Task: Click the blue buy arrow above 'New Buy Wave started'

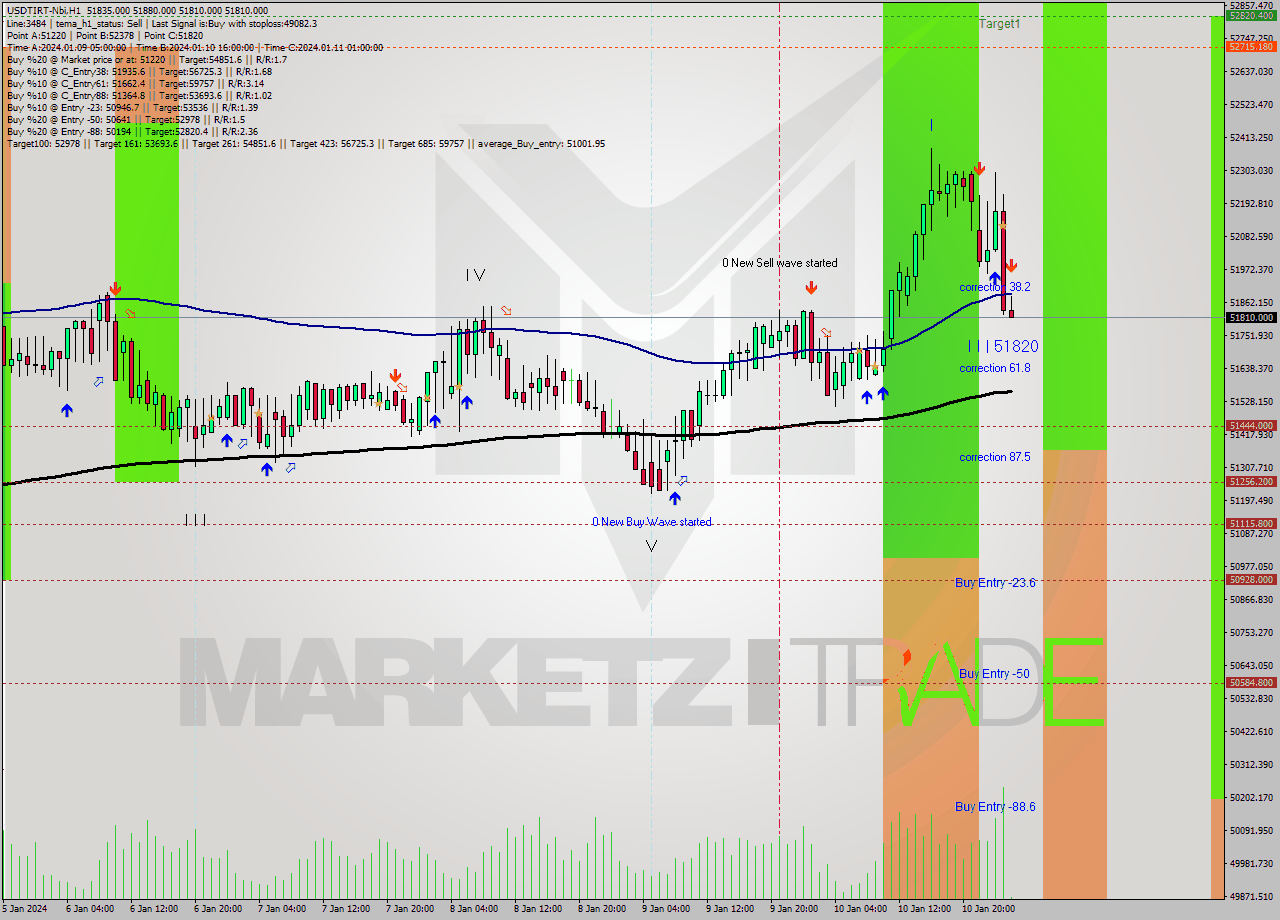Action: 675,497
